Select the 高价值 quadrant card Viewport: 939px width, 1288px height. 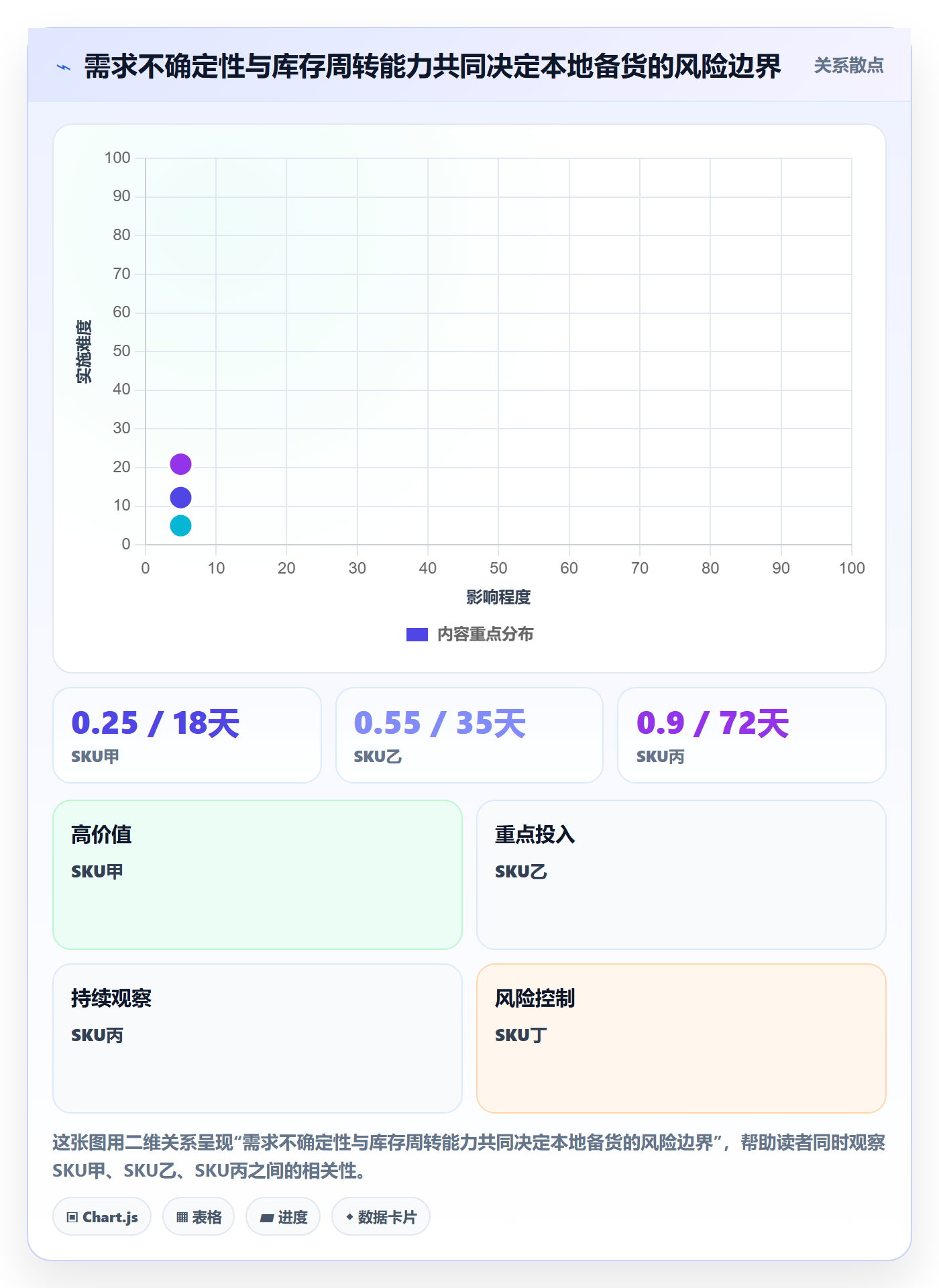258,875
